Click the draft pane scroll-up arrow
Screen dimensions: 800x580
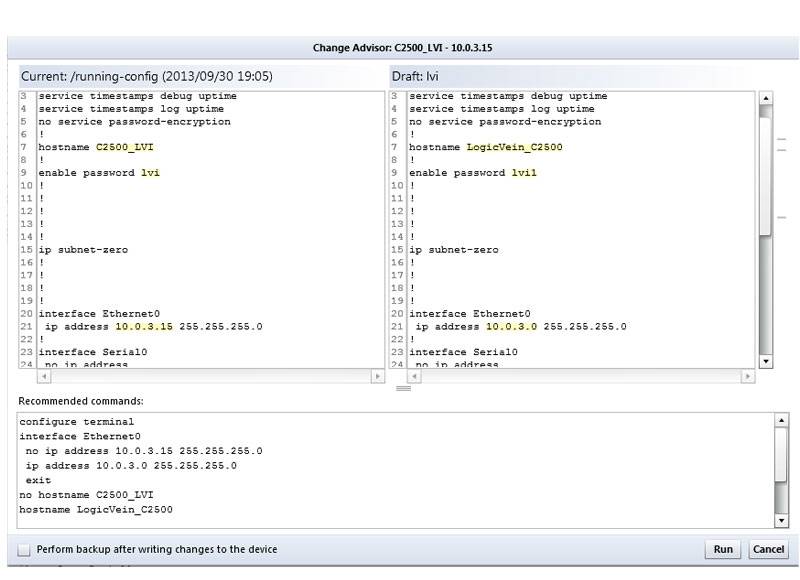click(766, 99)
